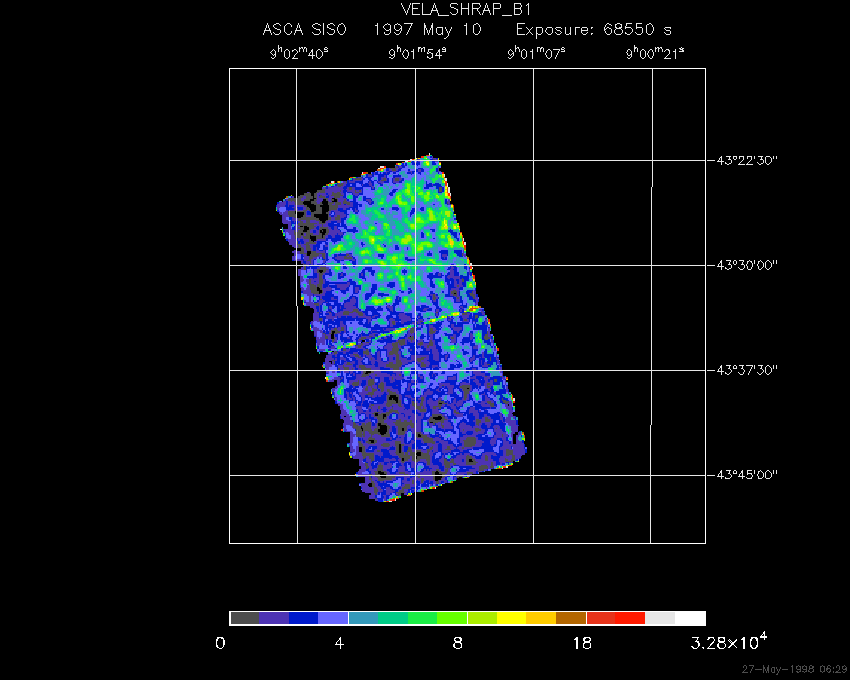Screen dimensions: 850x680
Task: Pick the bright red swatch in colorbar
Action: [x=630, y=618]
